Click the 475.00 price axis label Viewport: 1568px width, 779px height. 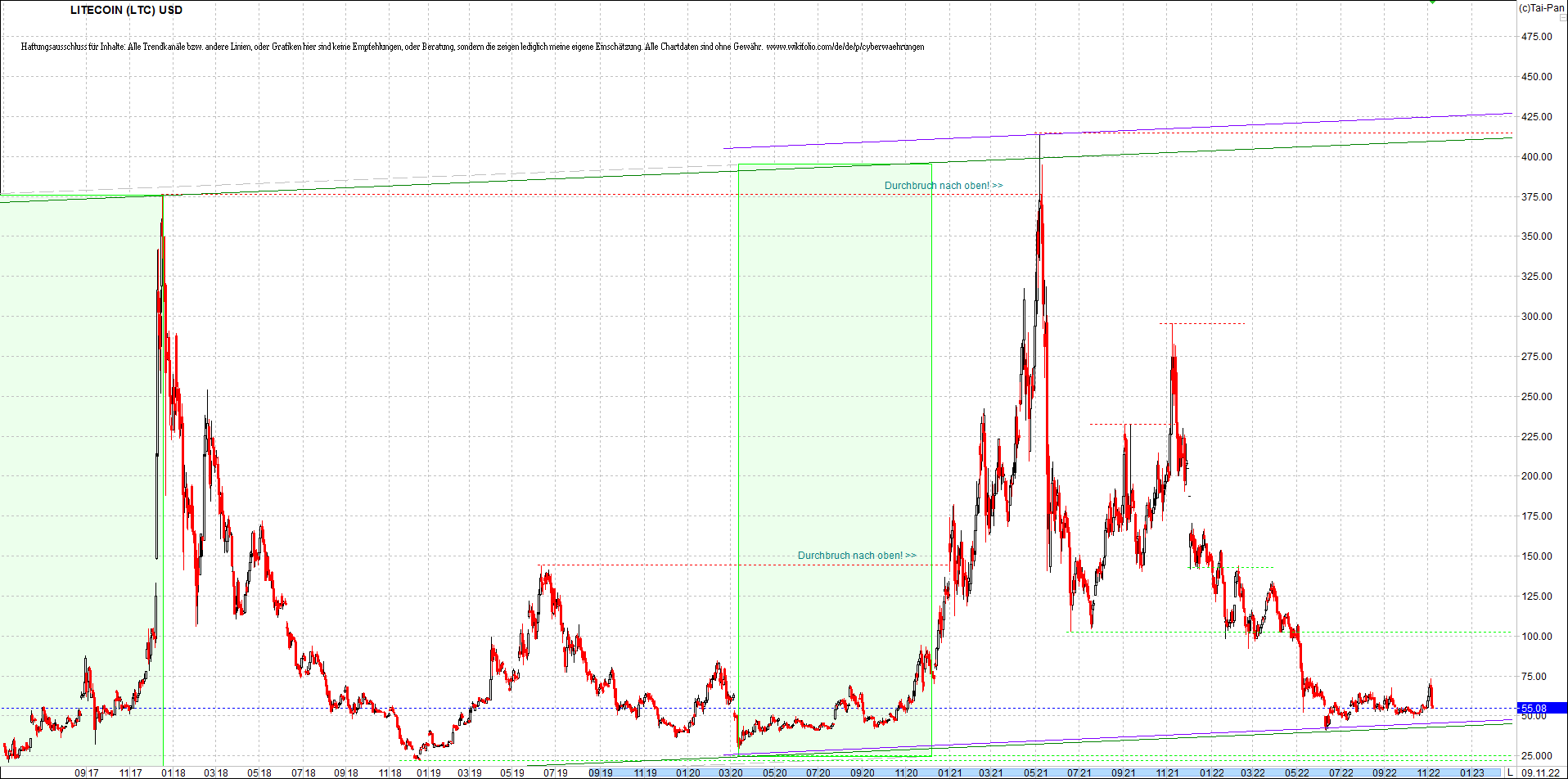coord(1537,37)
